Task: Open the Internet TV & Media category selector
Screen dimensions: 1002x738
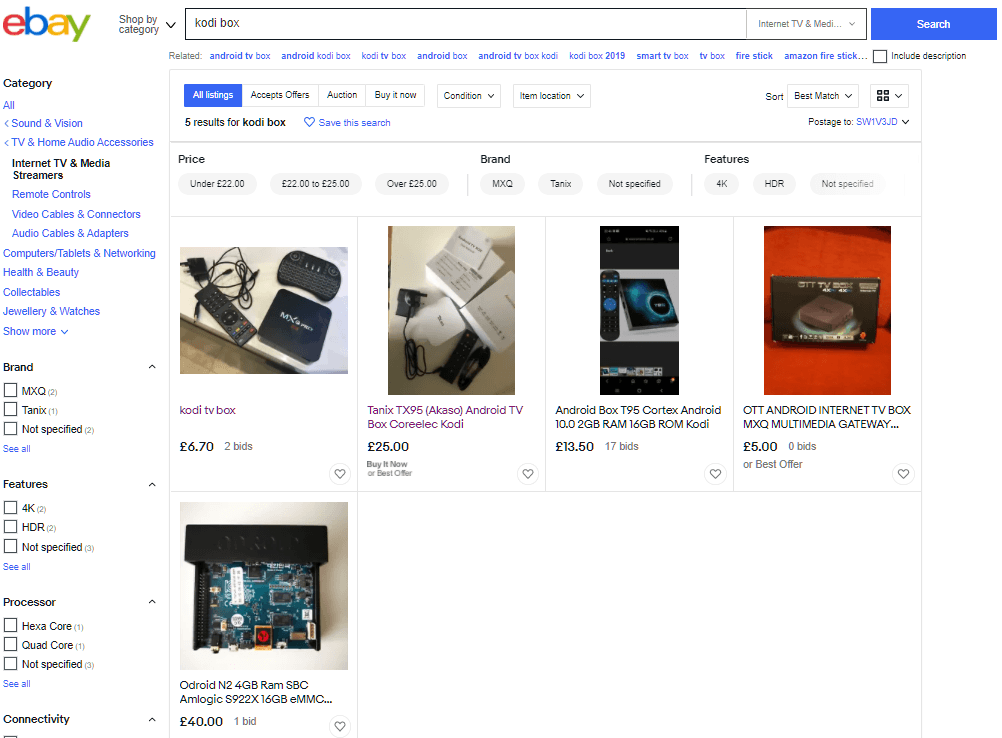Action: click(806, 24)
